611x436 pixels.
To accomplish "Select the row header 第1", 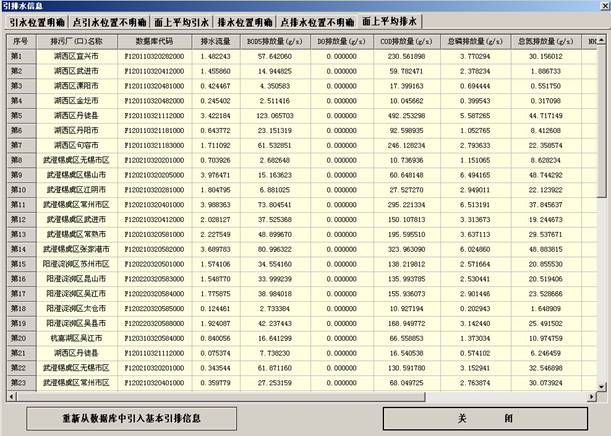I will (20, 56).
